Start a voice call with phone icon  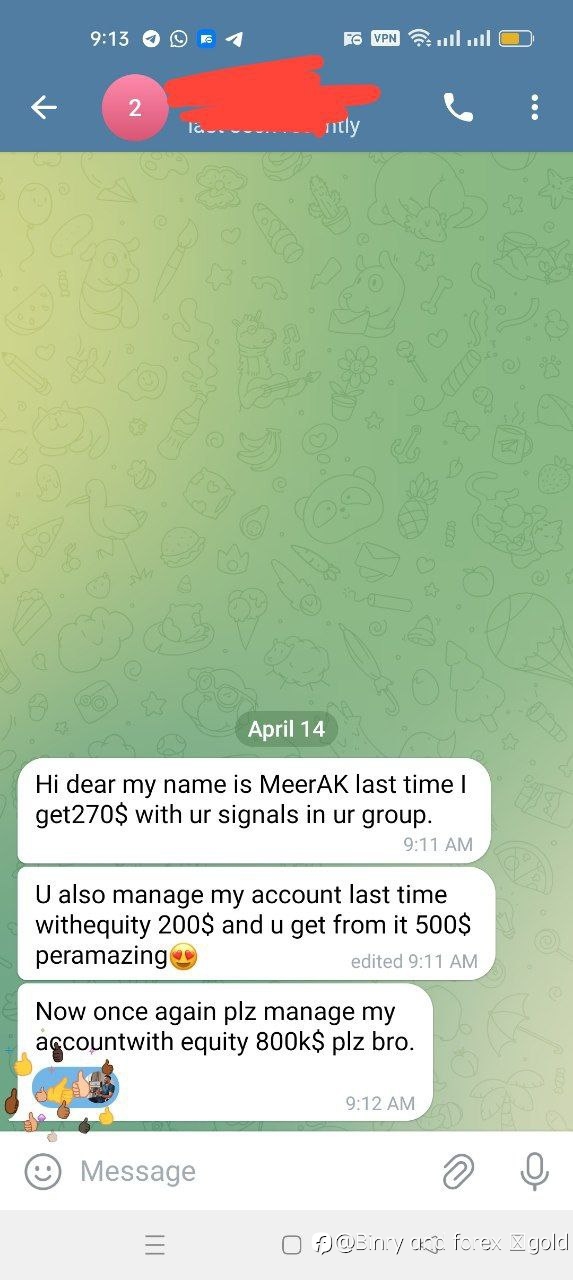pos(458,108)
